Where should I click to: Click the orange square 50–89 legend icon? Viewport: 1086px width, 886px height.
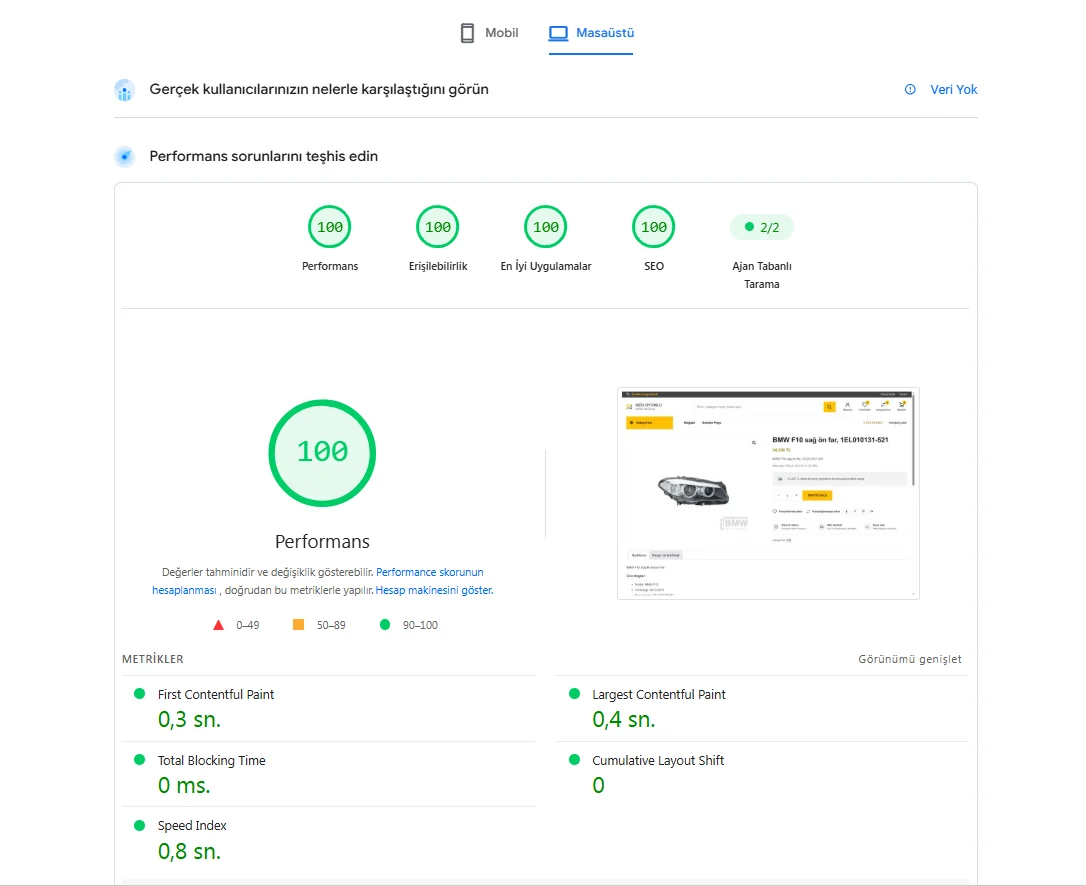pyautogui.click(x=299, y=624)
